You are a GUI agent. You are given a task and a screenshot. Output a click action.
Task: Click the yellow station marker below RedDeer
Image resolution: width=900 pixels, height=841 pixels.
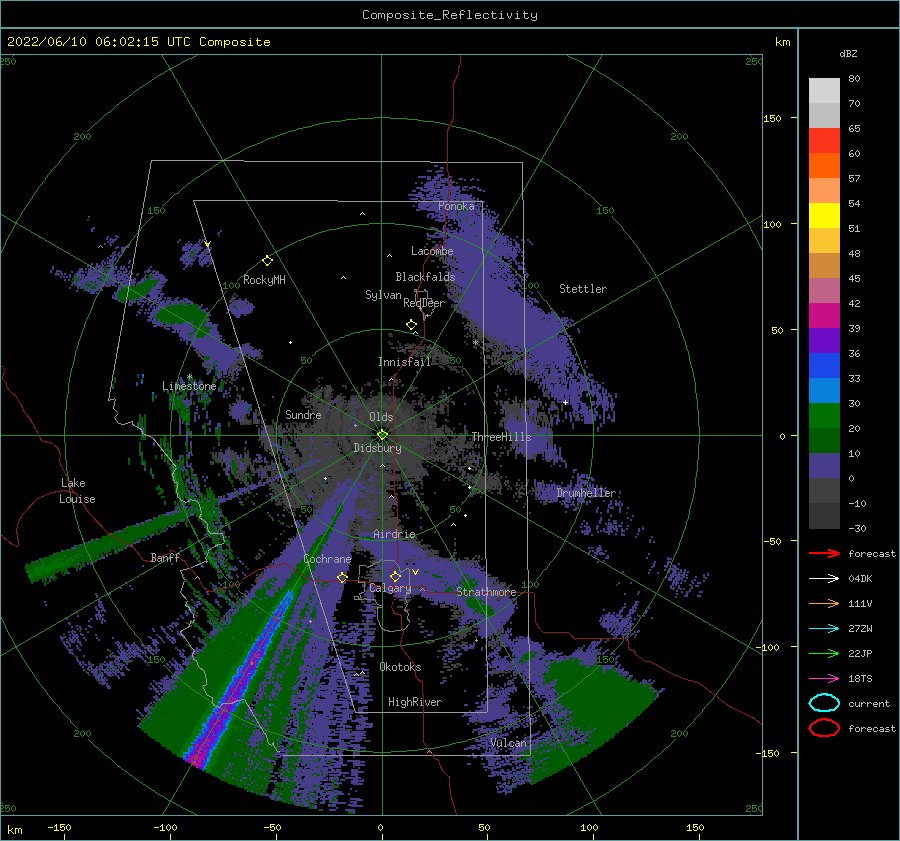point(411,325)
